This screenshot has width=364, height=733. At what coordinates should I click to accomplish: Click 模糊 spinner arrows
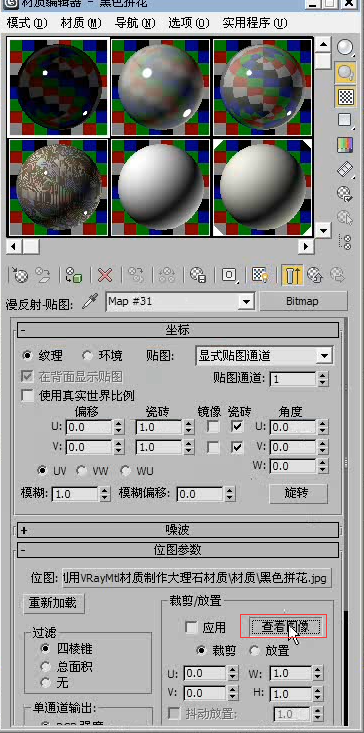point(105,494)
